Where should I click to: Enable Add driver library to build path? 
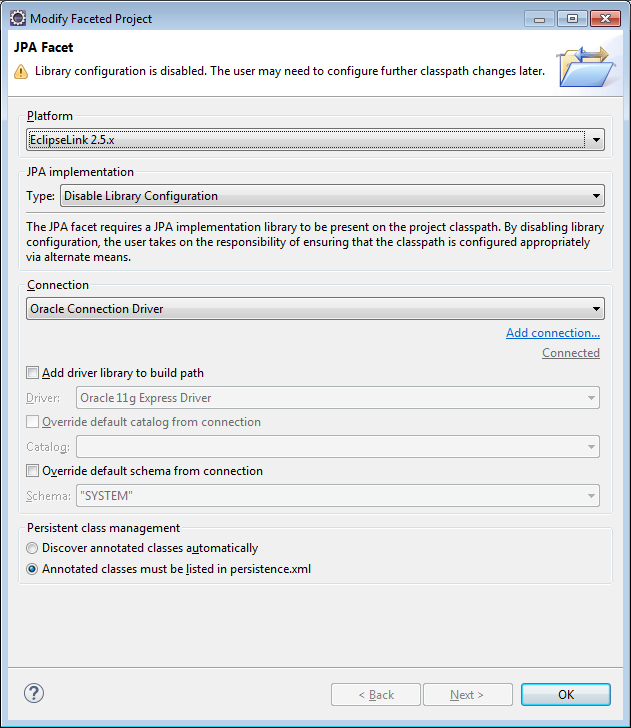click(33, 373)
